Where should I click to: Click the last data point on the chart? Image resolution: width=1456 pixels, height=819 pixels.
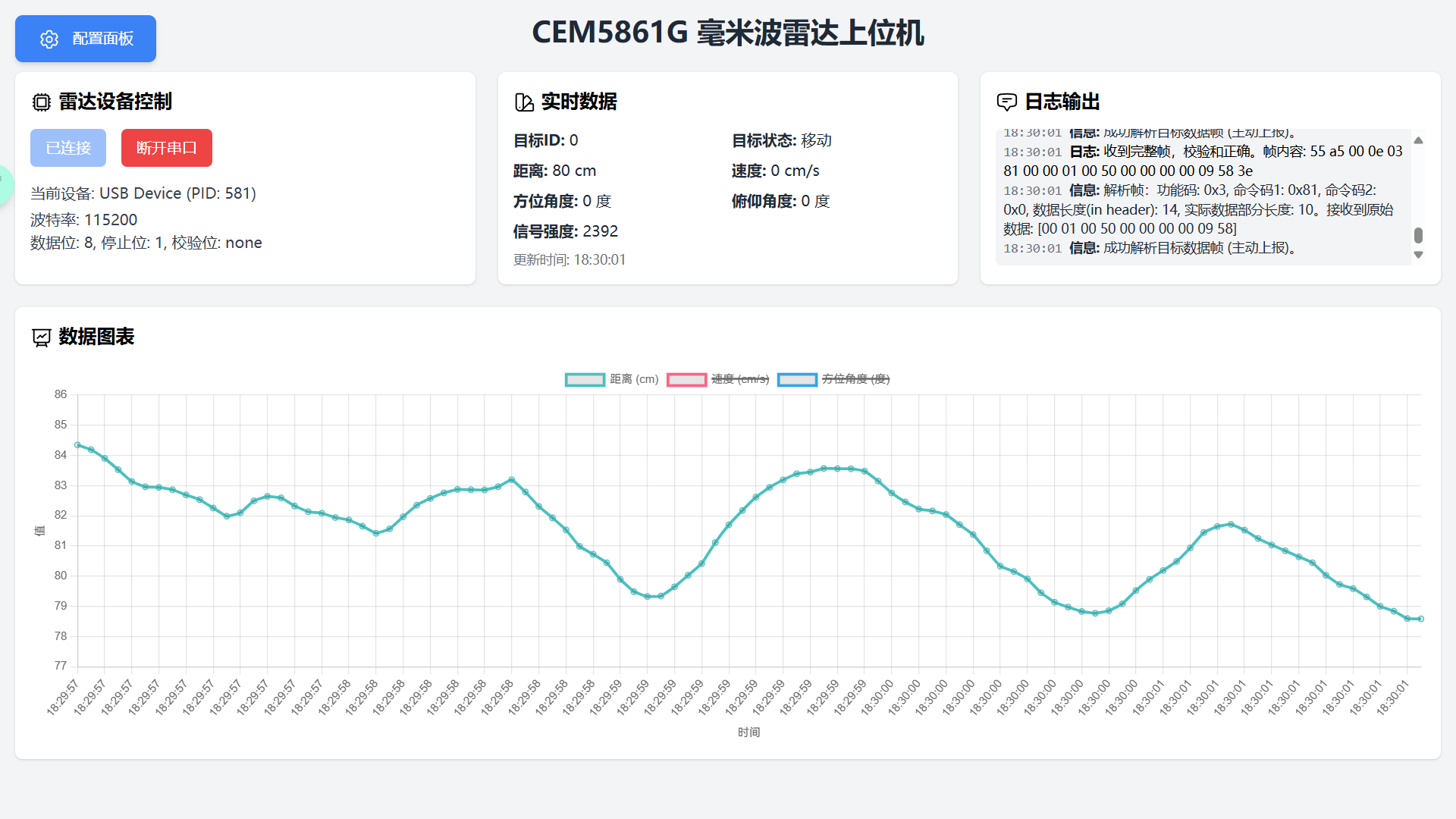(x=1420, y=619)
